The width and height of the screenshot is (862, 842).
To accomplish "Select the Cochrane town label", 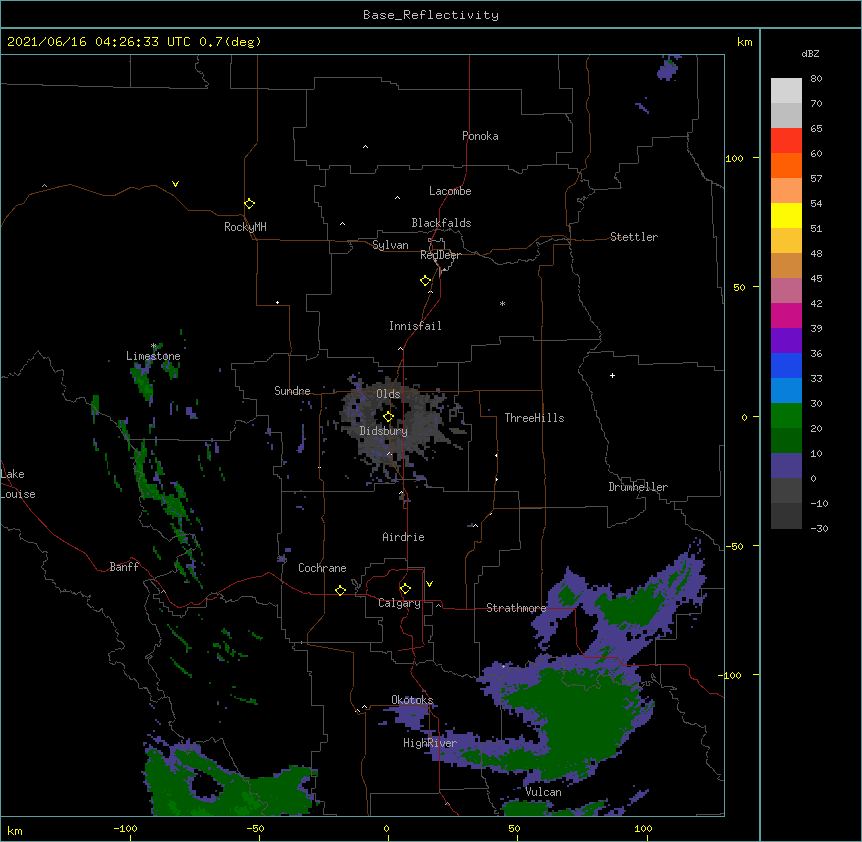I will [x=322, y=568].
